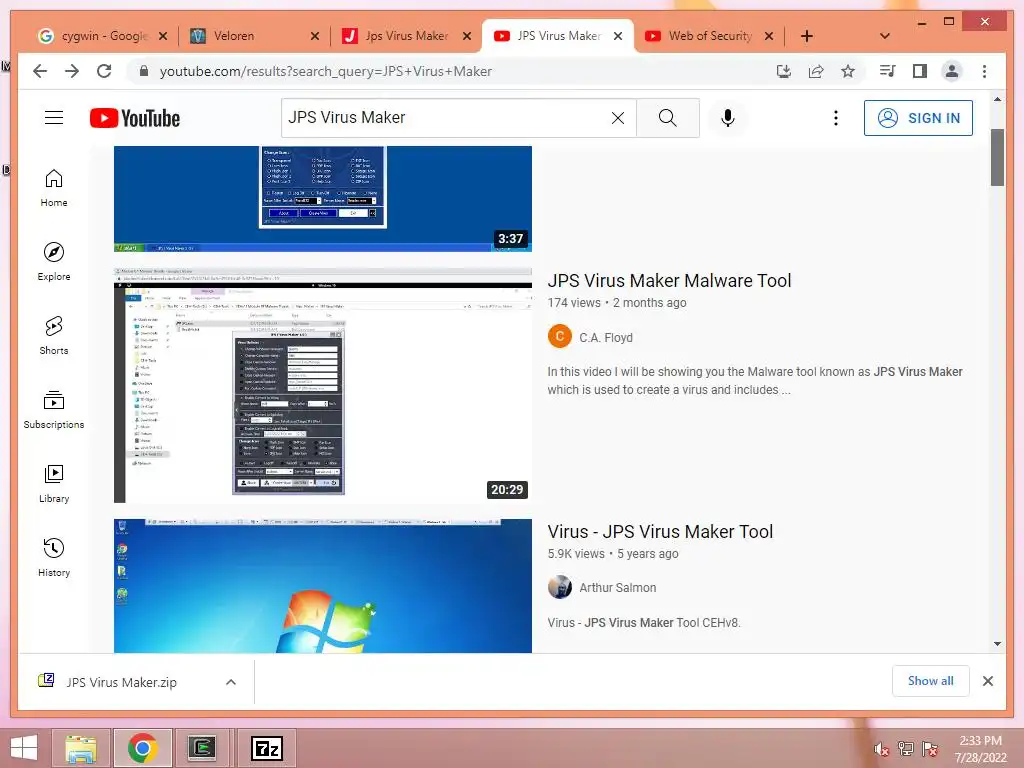Open the JPS Virus Maker.zip download
The image size is (1024, 768).
tap(121, 682)
